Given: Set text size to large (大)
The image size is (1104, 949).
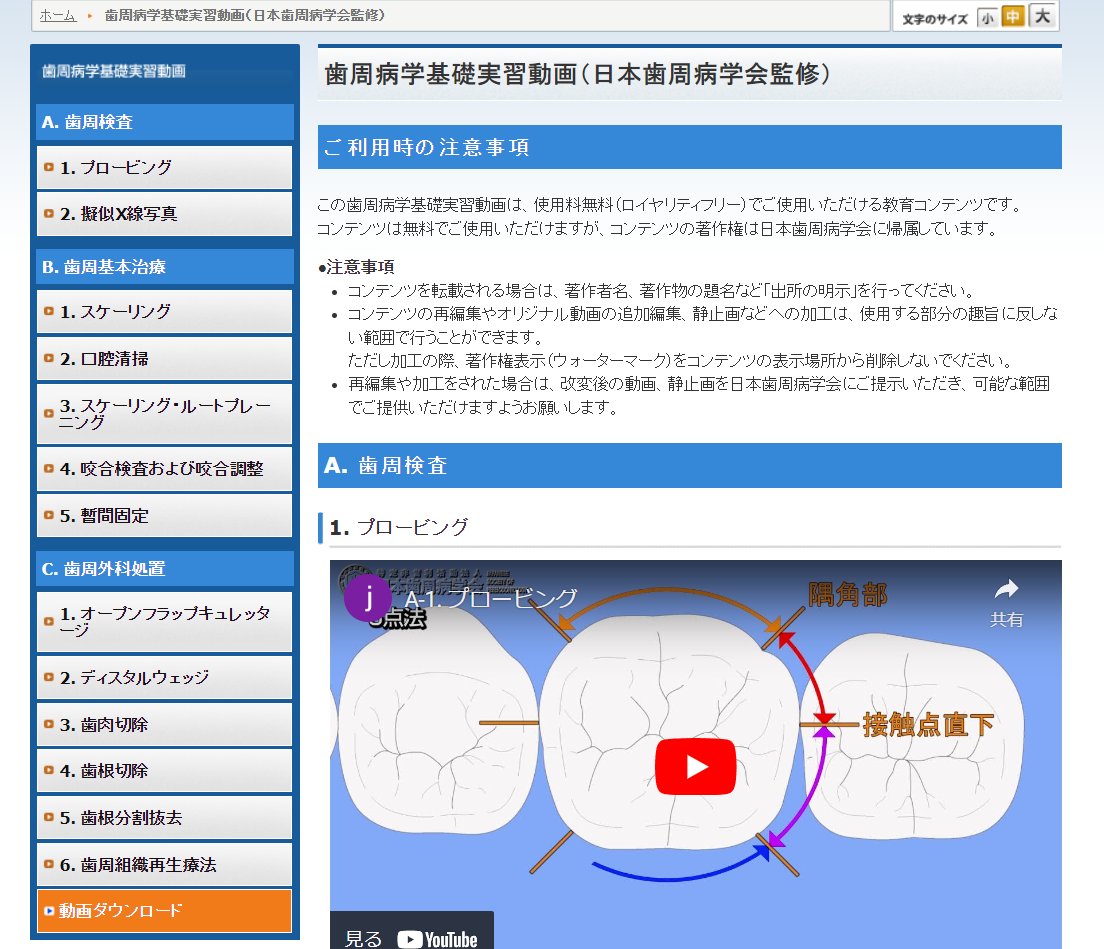Looking at the screenshot, I should coord(1043,15).
